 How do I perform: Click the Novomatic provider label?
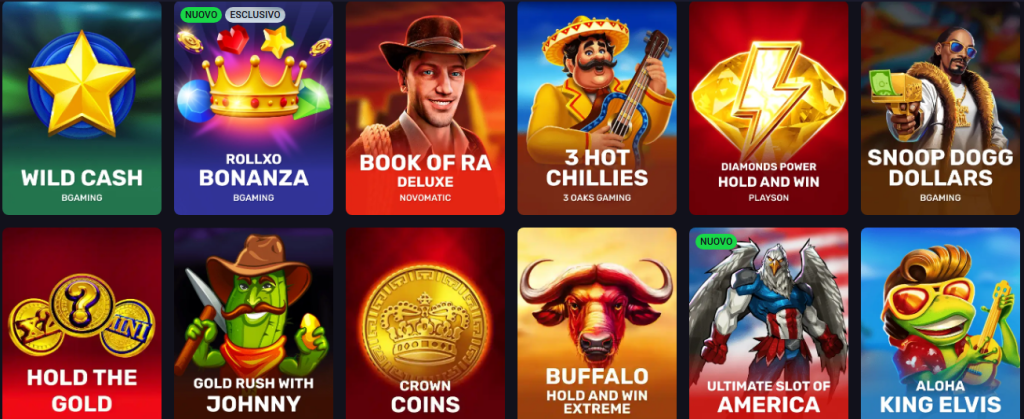click(425, 198)
